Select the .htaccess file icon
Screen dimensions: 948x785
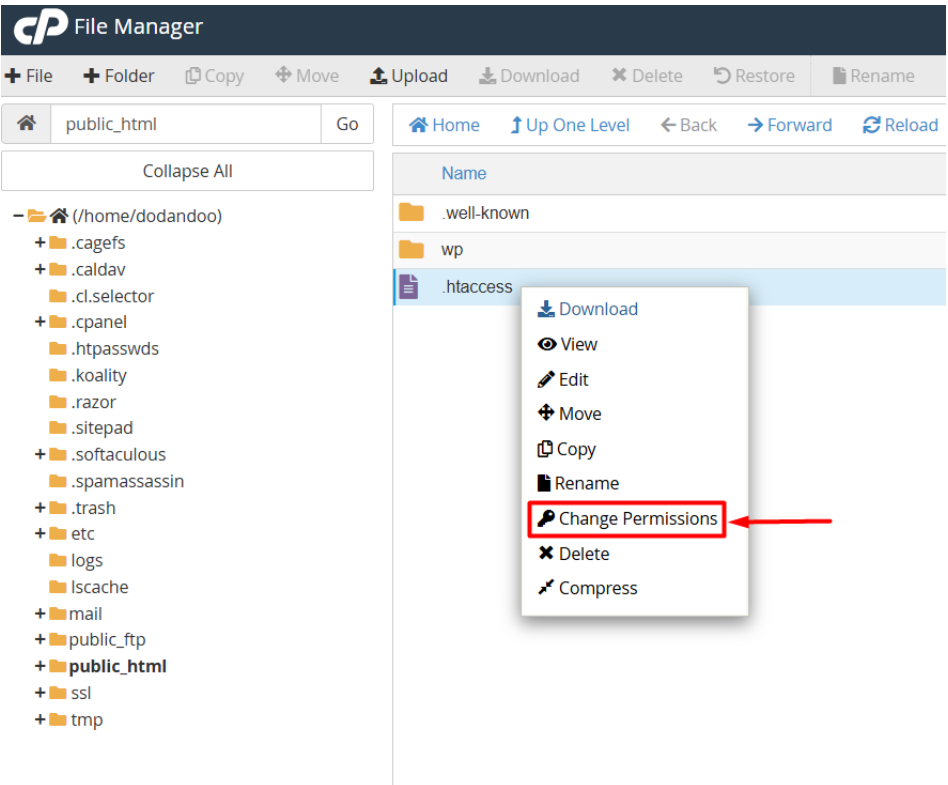pos(409,287)
